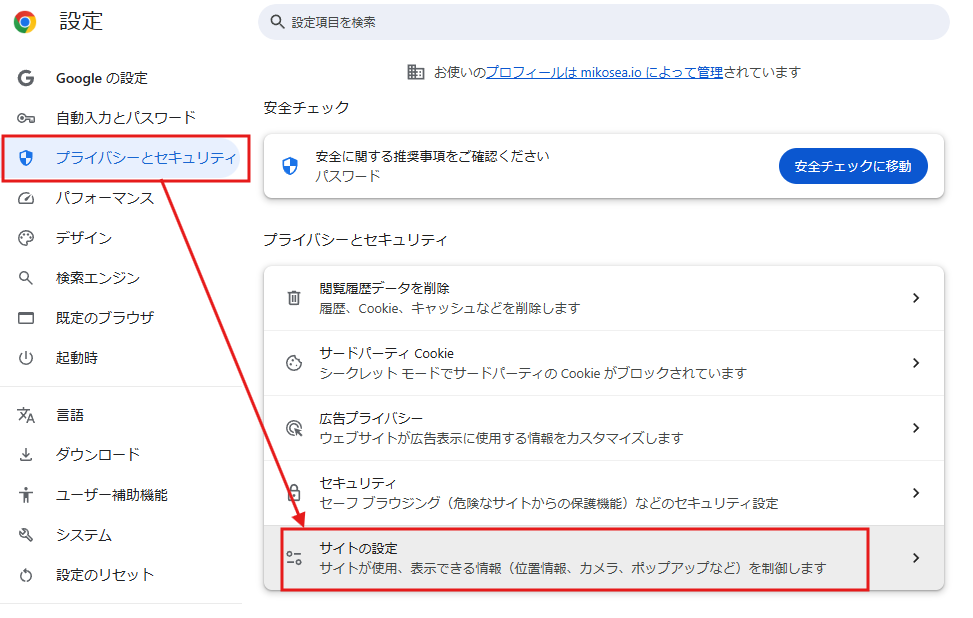Click the key icon for autofill and passwords
The width and height of the screenshot is (973, 618).
tap(25, 118)
